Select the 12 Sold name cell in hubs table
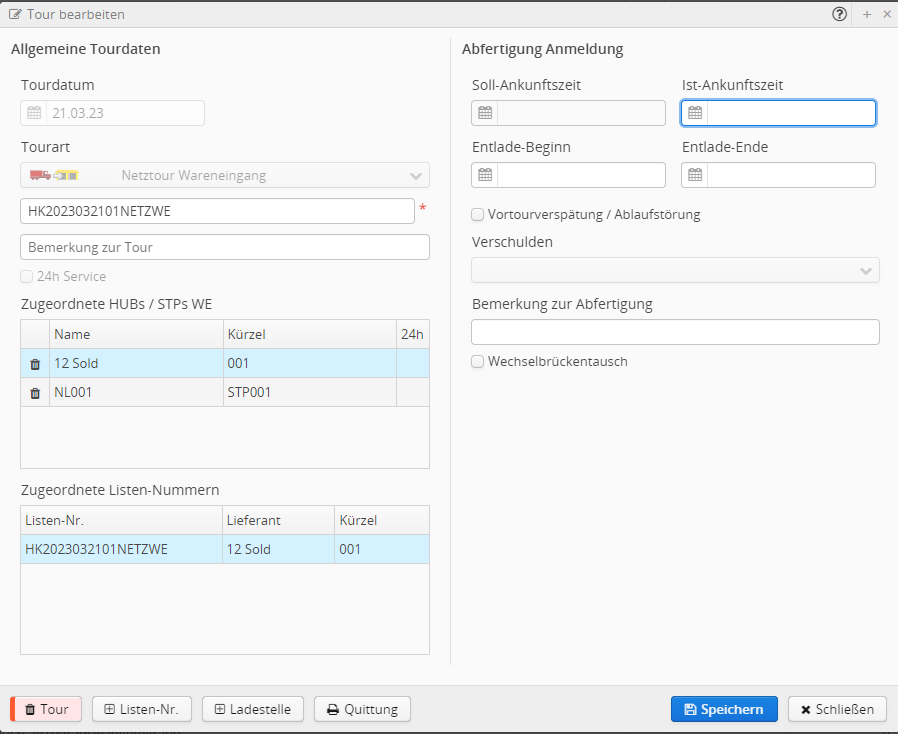The image size is (898, 734). click(136, 364)
